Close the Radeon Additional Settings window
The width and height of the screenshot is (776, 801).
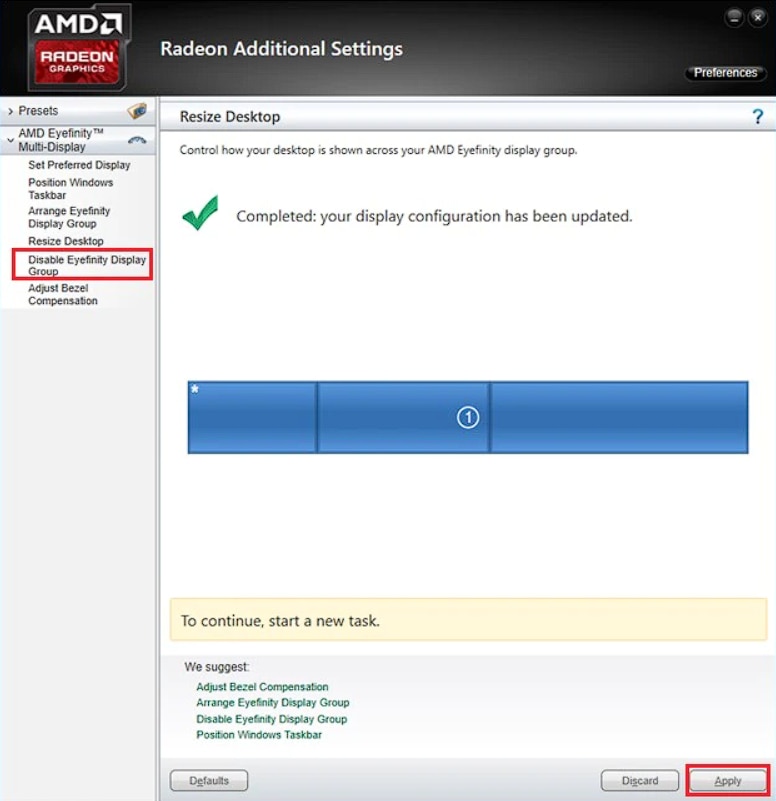click(758, 18)
